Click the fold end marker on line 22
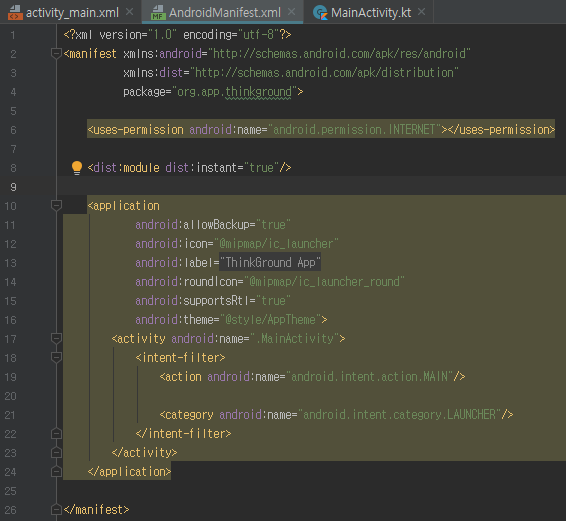This screenshot has width=566, height=521. coord(56,434)
